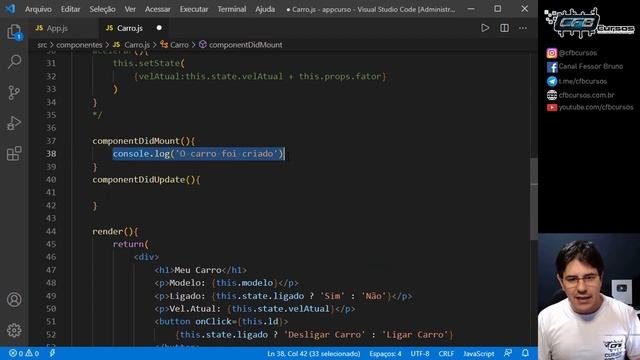The height and width of the screenshot is (360, 640).
Task: Show errors and warnings in status bar
Action: 24,353
